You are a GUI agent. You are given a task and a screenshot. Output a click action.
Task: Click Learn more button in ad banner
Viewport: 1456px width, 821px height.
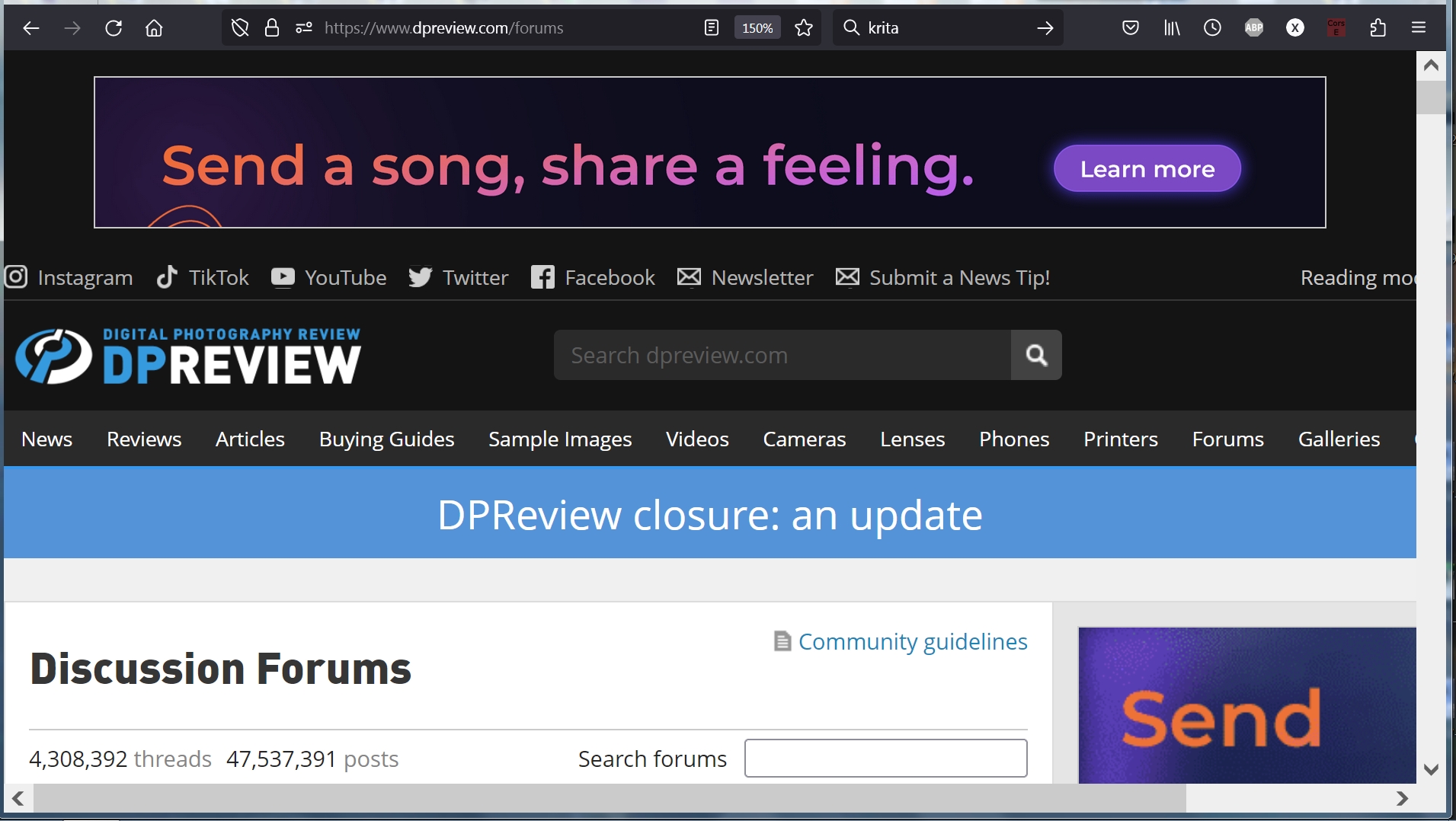(x=1147, y=169)
